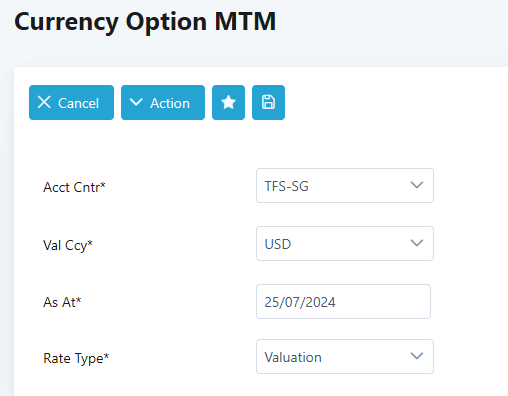Viewport: 508px width, 396px height.
Task: Click the Acct Cntr* field label
Action: tap(74, 187)
